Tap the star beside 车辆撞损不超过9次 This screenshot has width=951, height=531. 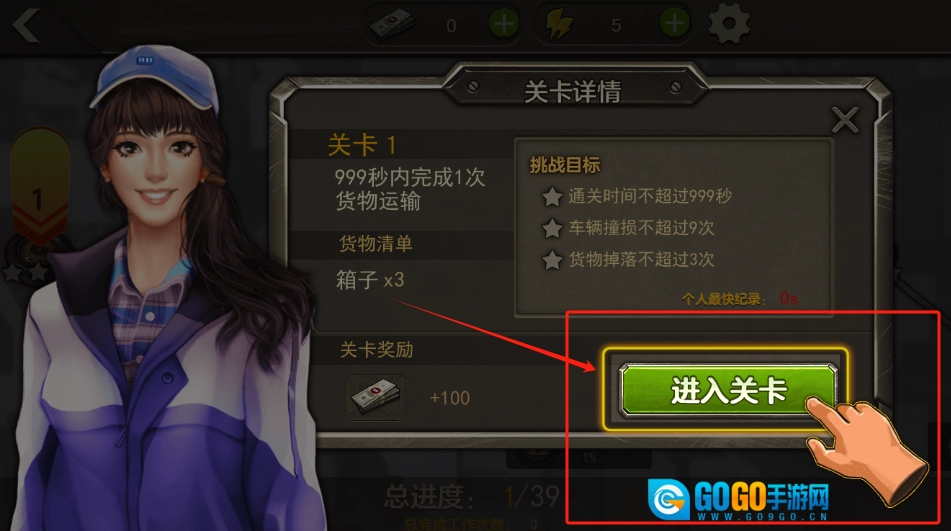point(552,228)
